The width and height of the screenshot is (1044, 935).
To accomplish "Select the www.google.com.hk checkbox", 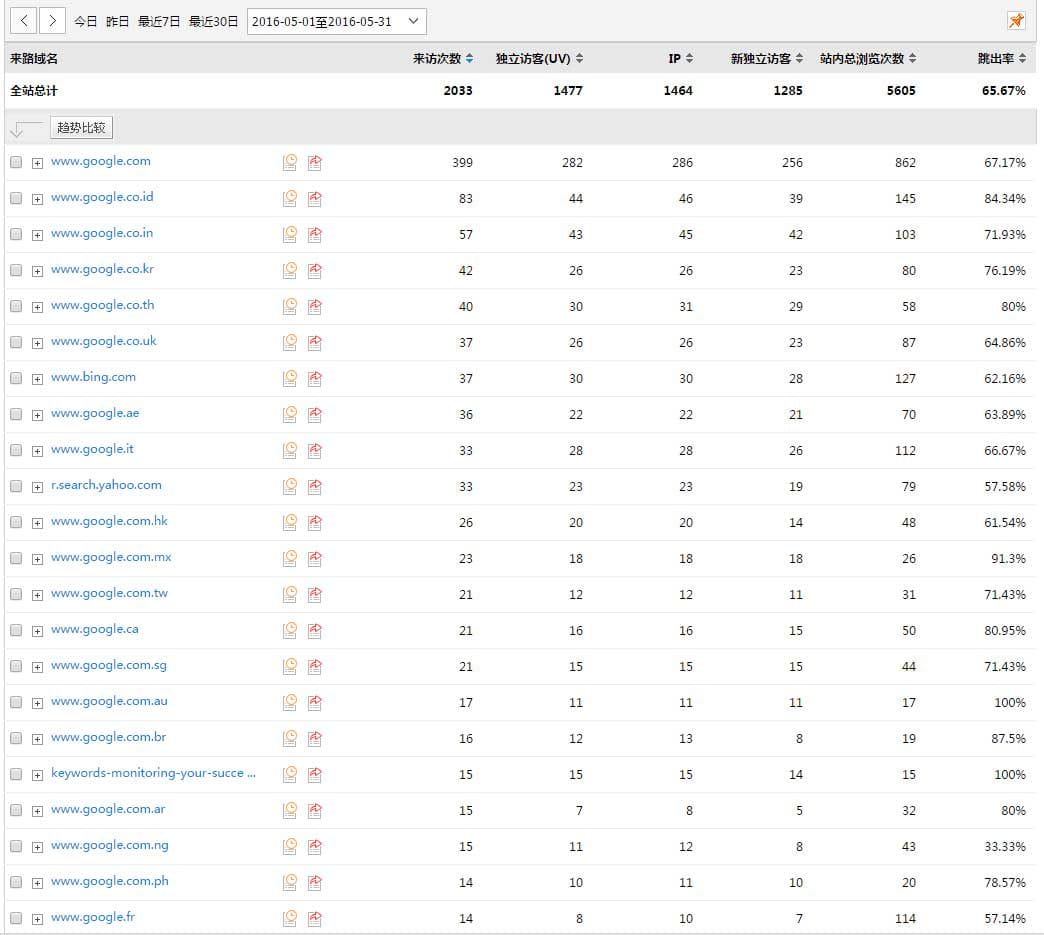I will click(x=16, y=521).
